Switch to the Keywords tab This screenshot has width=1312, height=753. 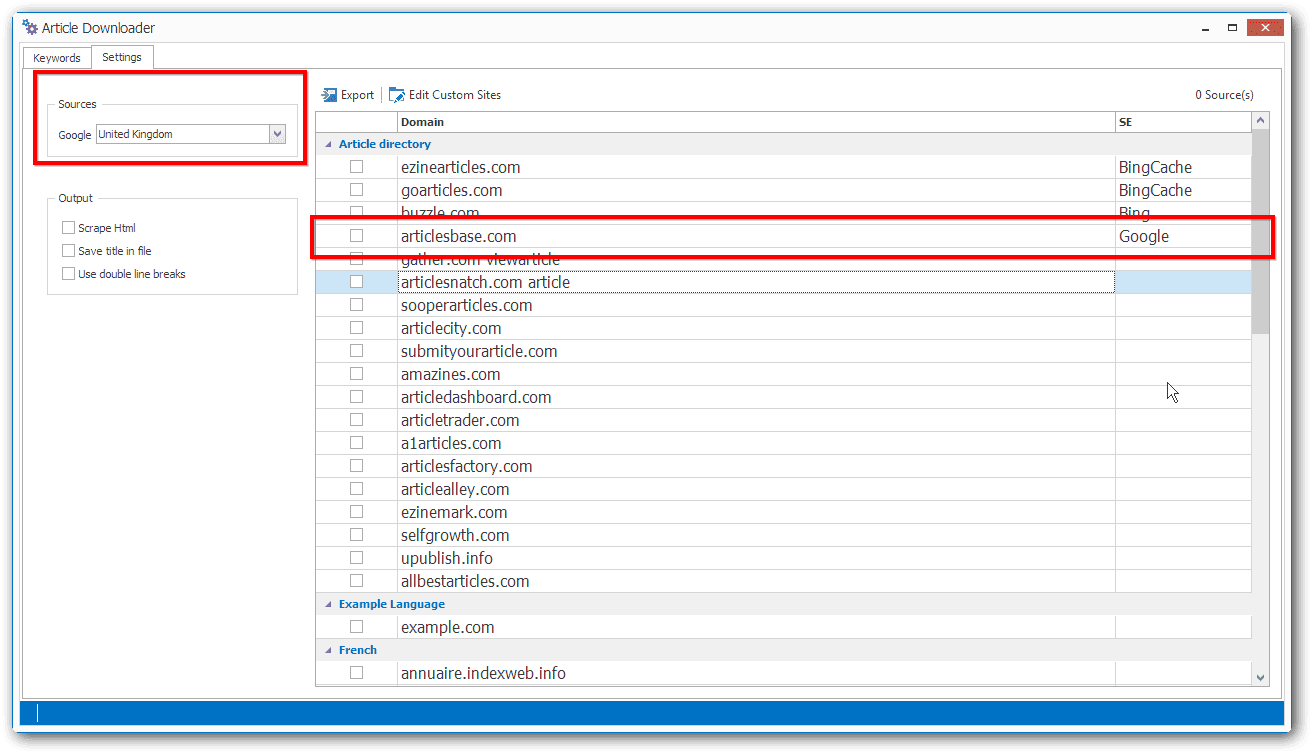[57, 58]
